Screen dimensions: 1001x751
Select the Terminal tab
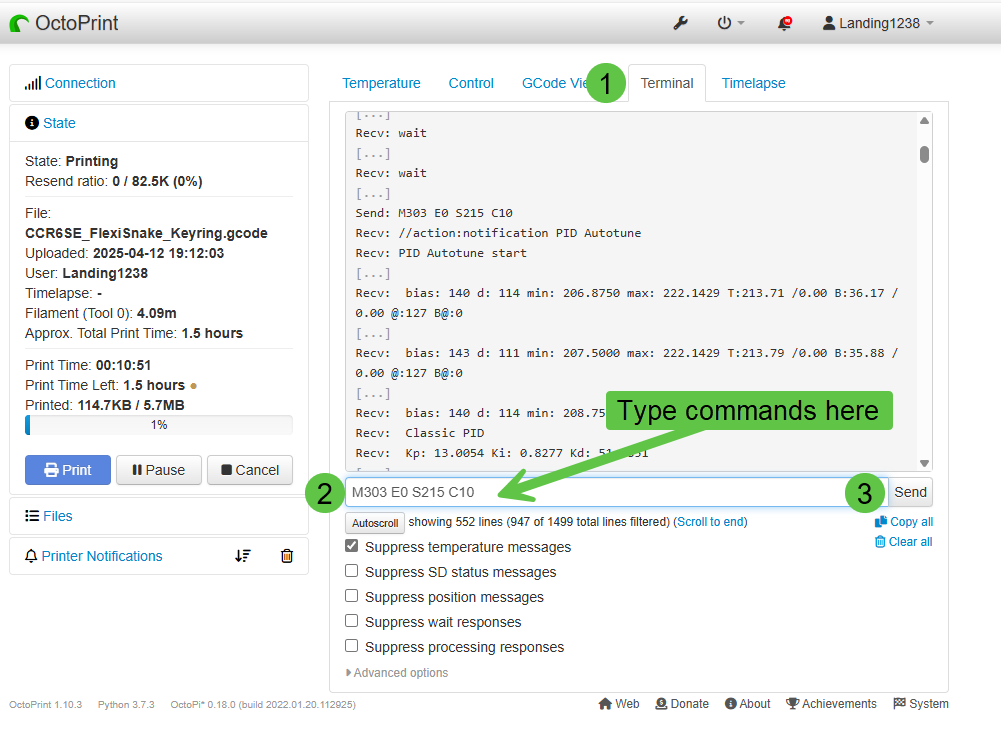[x=667, y=83]
